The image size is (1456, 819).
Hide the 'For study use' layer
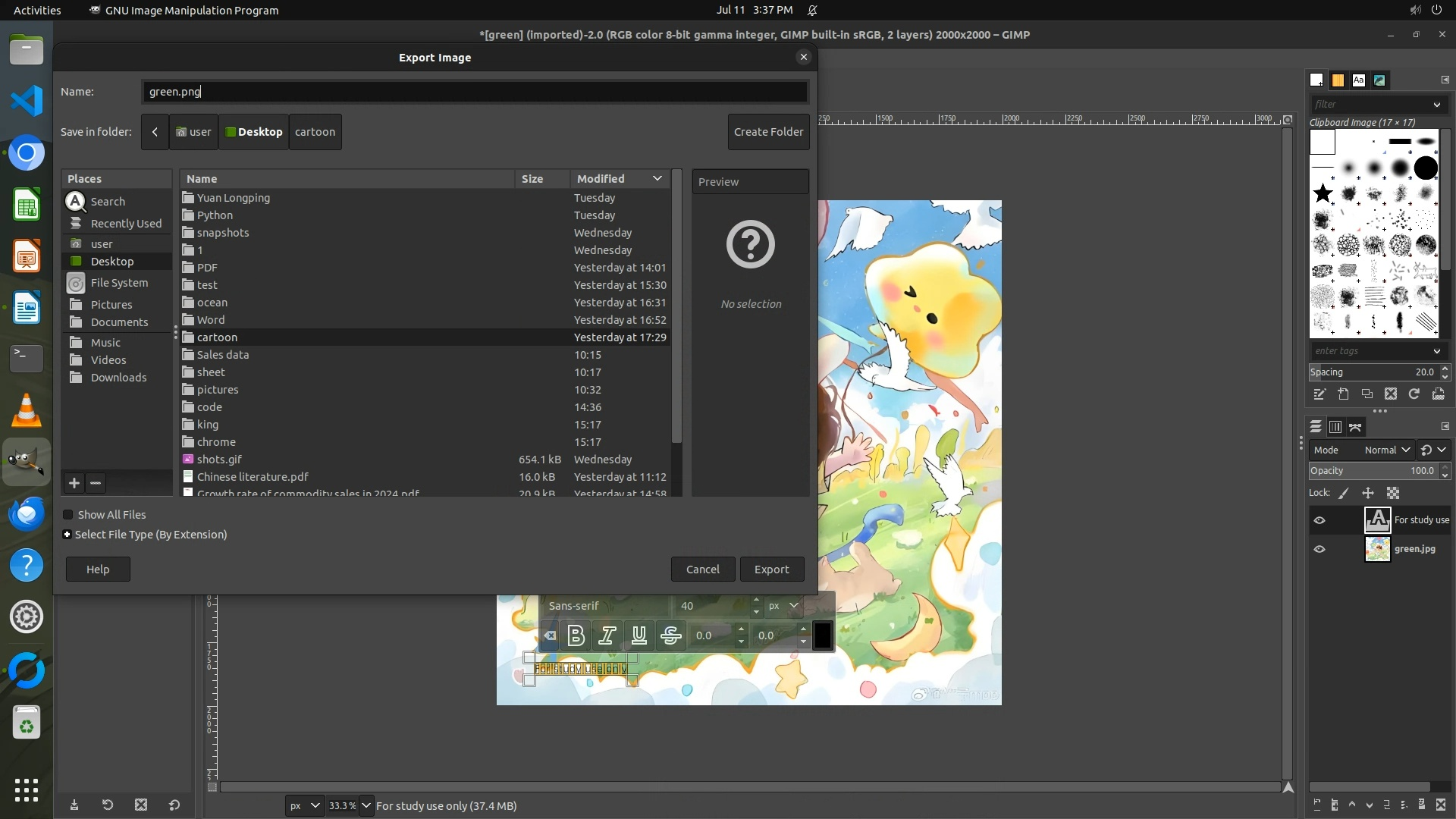pyautogui.click(x=1319, y=520)
